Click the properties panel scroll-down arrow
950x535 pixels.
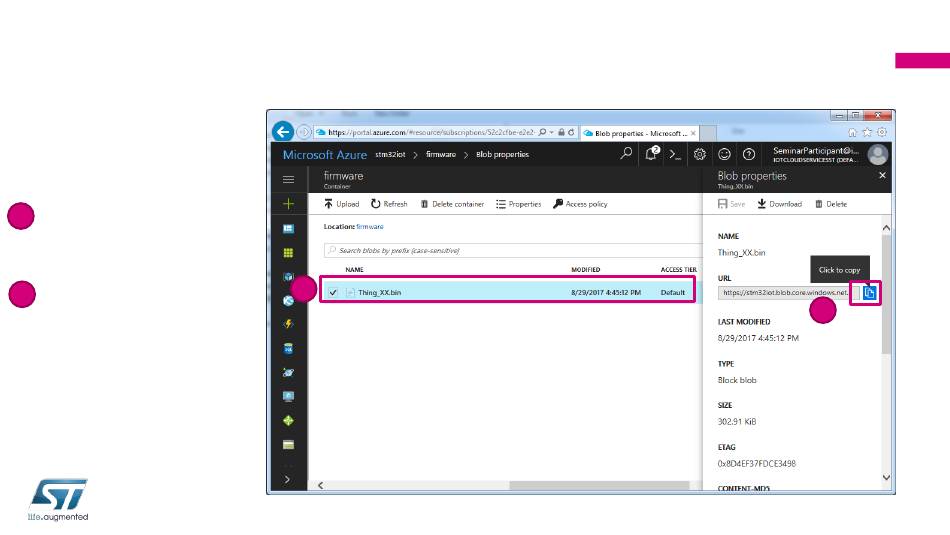click(886, 477)
